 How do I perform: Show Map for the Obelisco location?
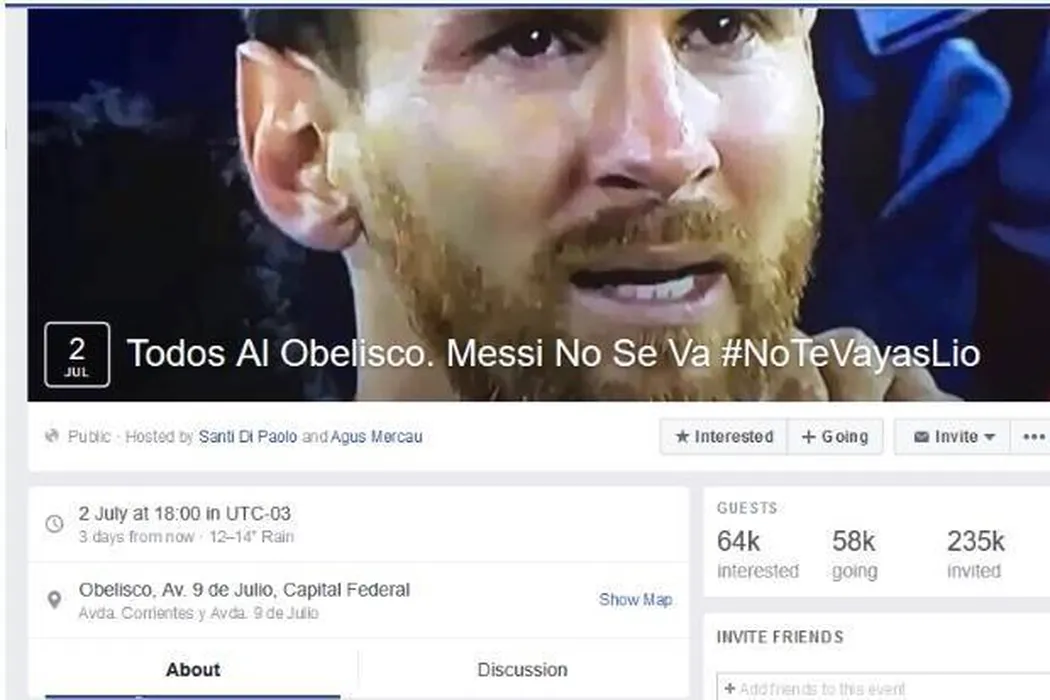635,600
